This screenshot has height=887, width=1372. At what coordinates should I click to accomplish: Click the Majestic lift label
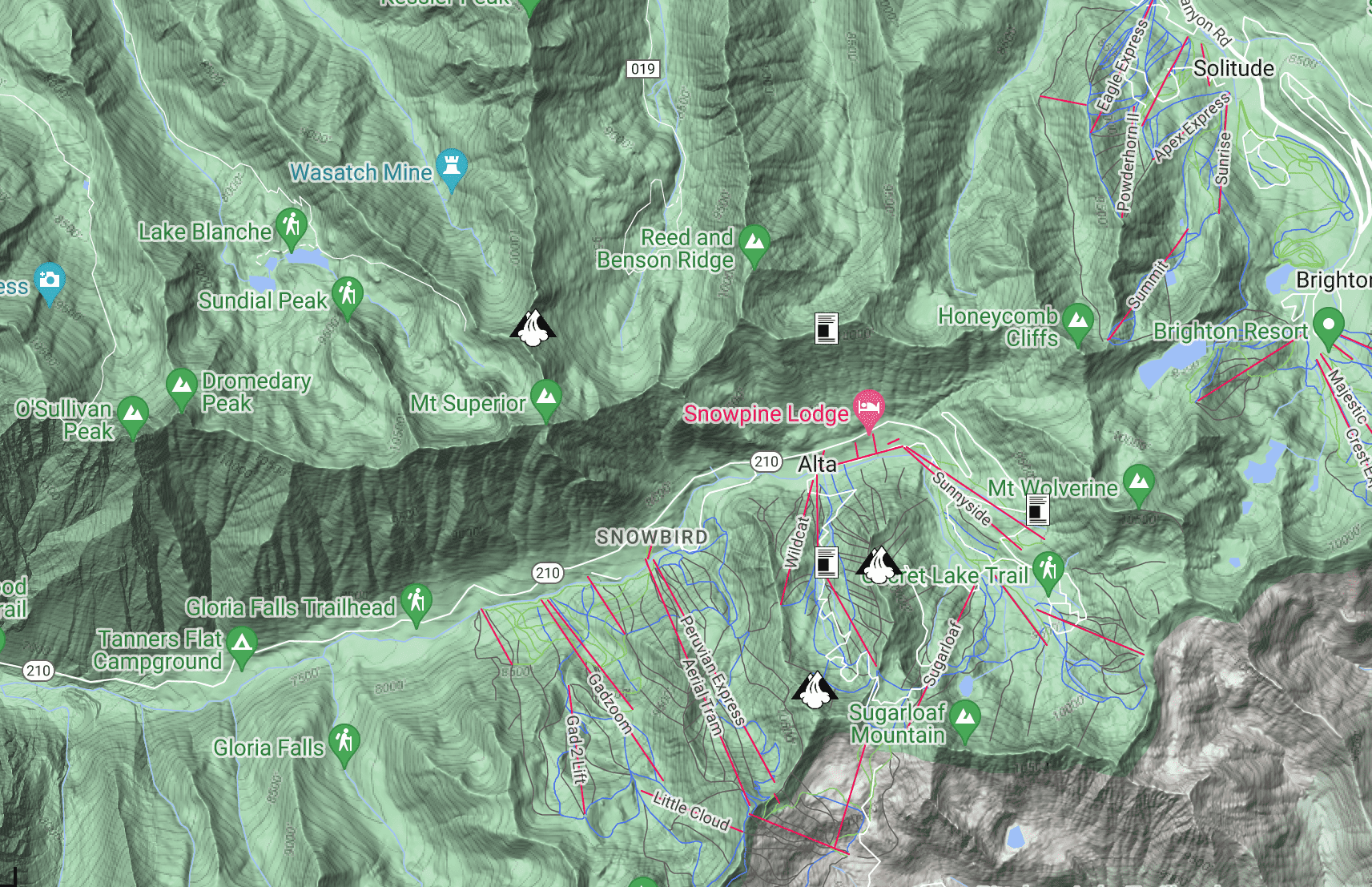[x=1348, y=397]
